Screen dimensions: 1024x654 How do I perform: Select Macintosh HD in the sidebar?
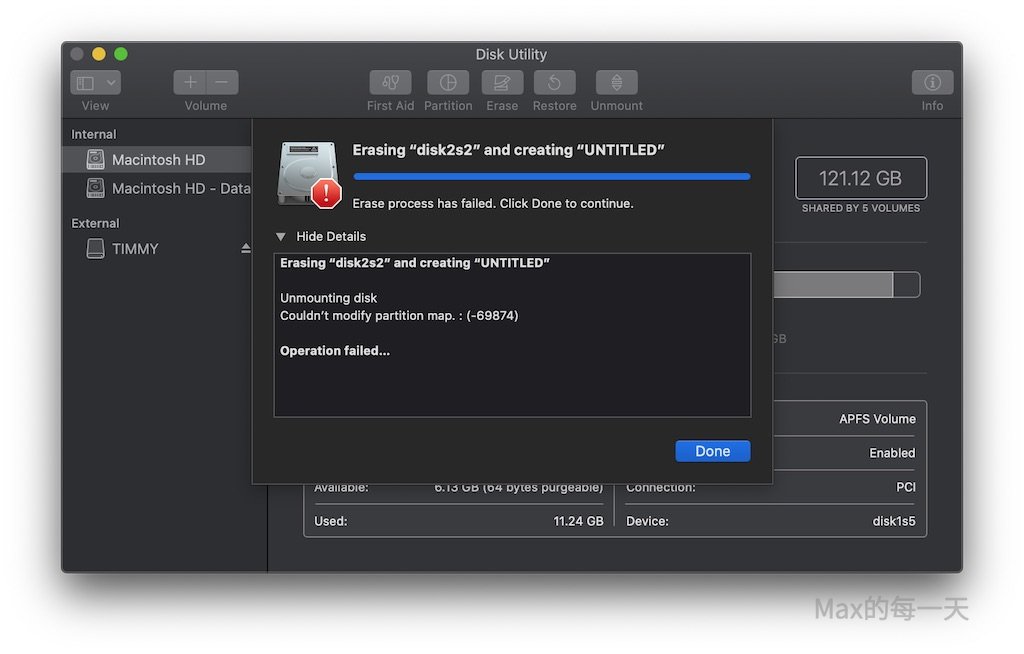158,160
